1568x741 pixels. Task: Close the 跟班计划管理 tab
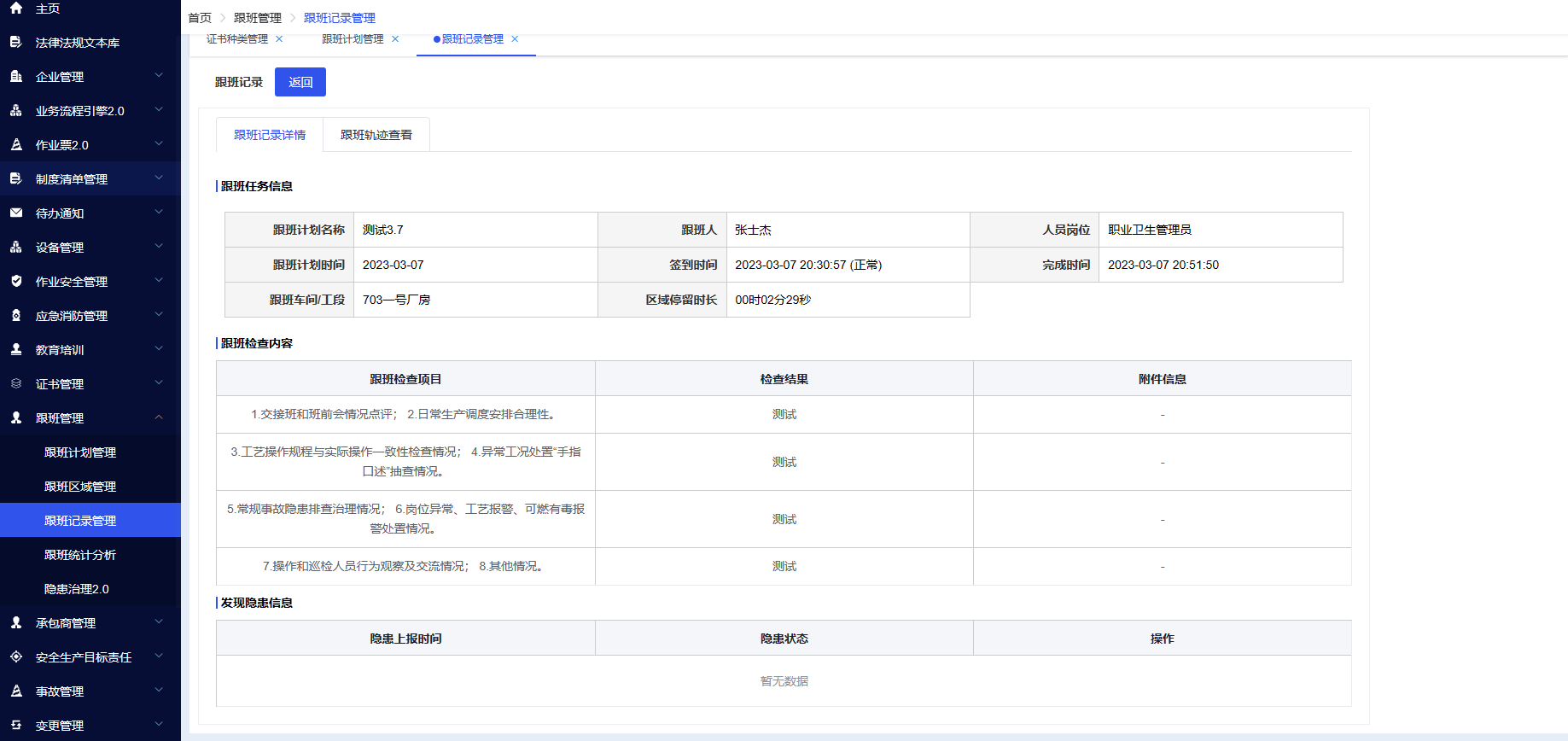tap(395, 38)
